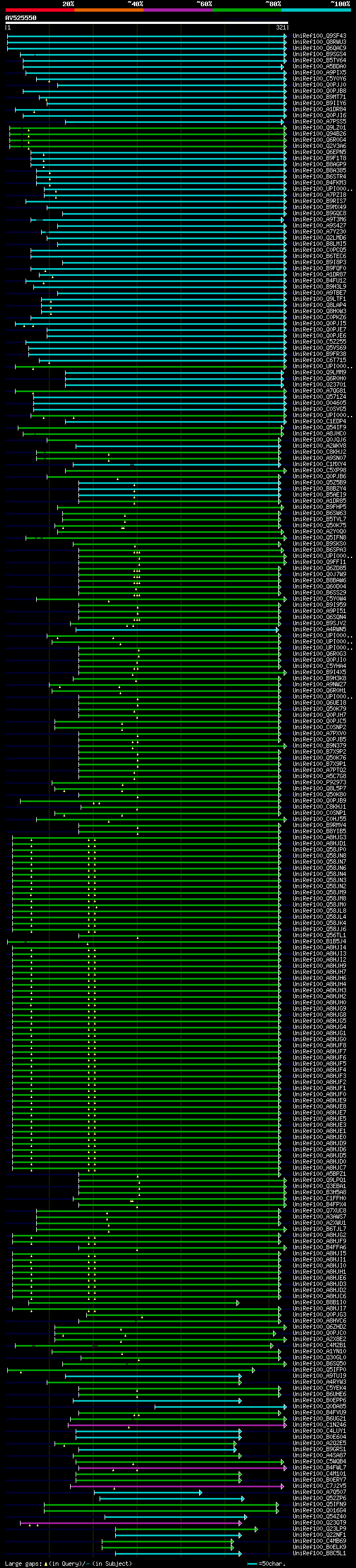Select the UniRef100_Q94B26 label
Image resolution: width=356 pixels, height=1568 pixels.
pyautogui.click(x=319, y=134)
